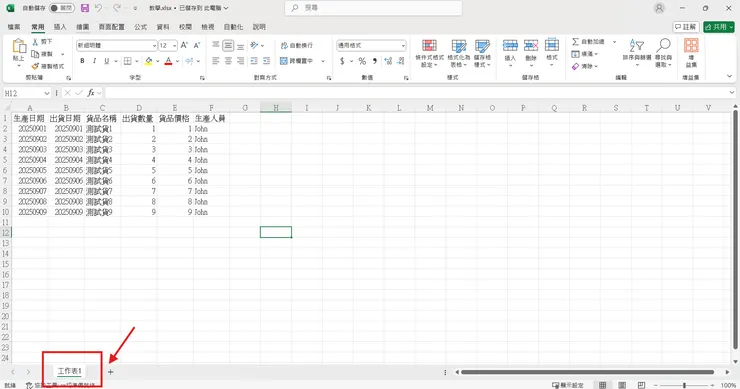This screenshot has height=389, width=740.
Task: Expand the Name Box H12 dropdown
Action: coord(47,93)
